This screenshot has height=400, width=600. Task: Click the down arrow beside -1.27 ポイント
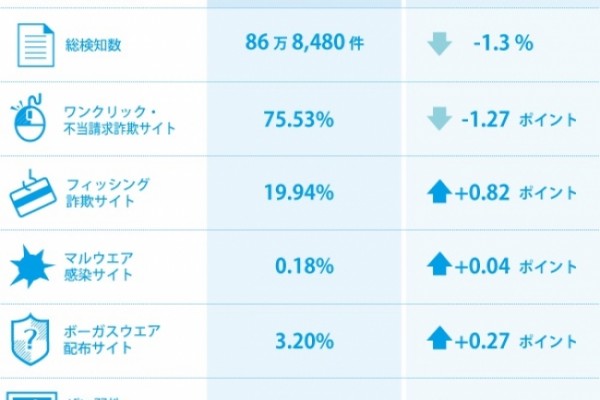(x=439, y=119)
